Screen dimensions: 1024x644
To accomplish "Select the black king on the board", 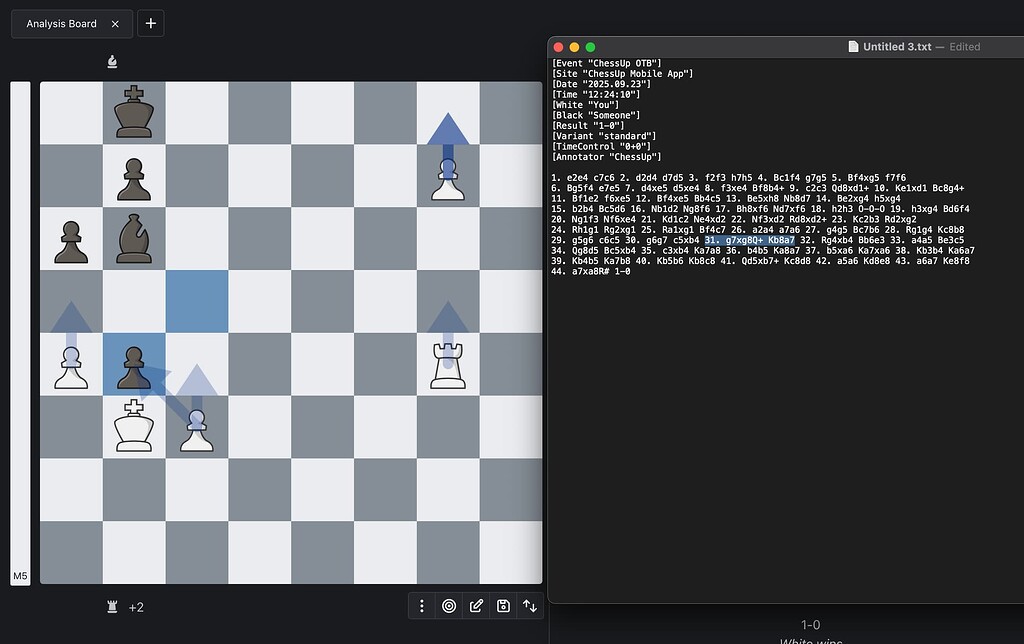I will (134, 113).
